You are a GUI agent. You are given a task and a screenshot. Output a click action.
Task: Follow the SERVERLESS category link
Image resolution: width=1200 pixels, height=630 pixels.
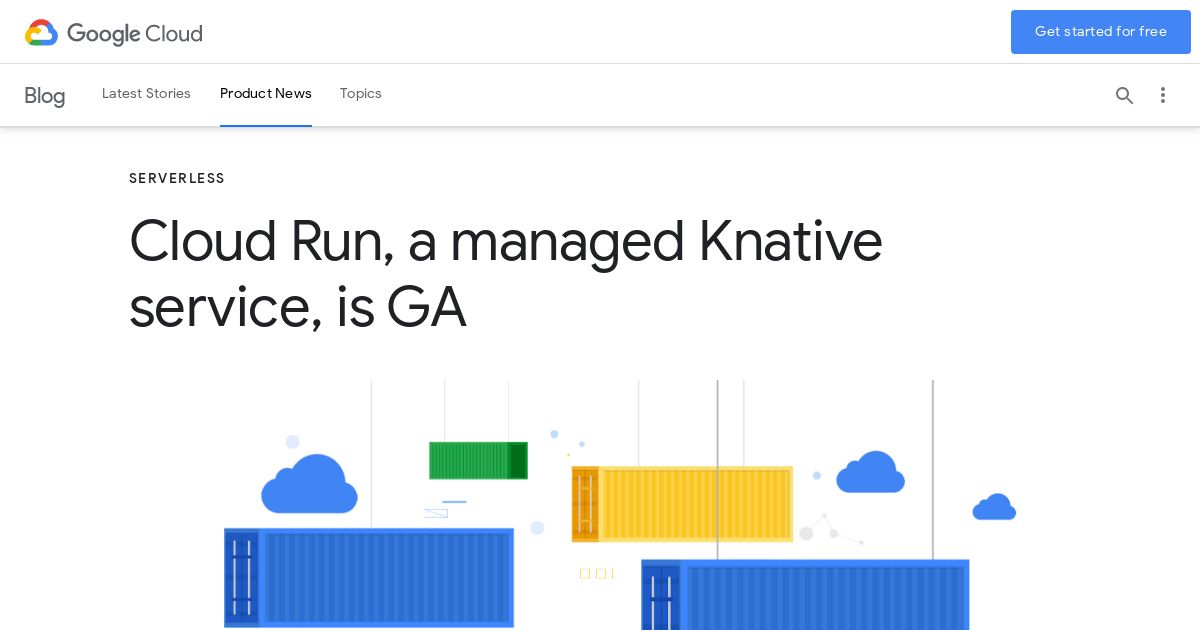[x=177, y=179]
